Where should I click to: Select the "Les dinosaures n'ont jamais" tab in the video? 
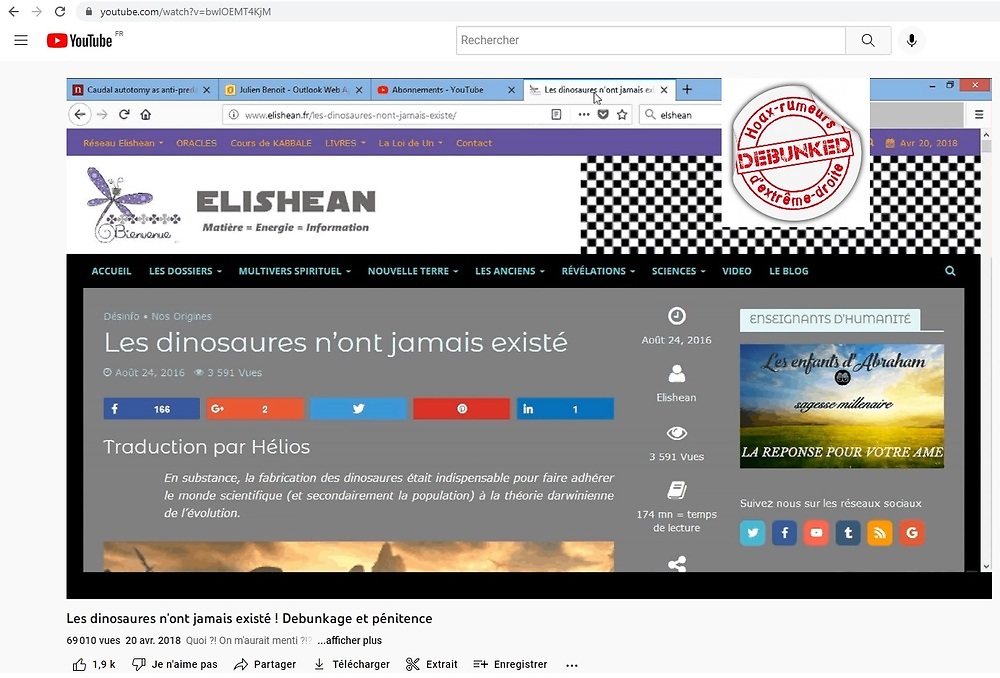(x=599, y=90)
